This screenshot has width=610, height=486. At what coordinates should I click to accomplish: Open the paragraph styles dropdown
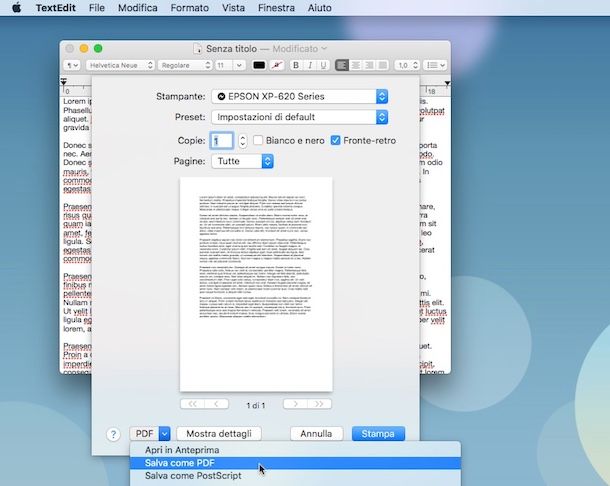72,65
